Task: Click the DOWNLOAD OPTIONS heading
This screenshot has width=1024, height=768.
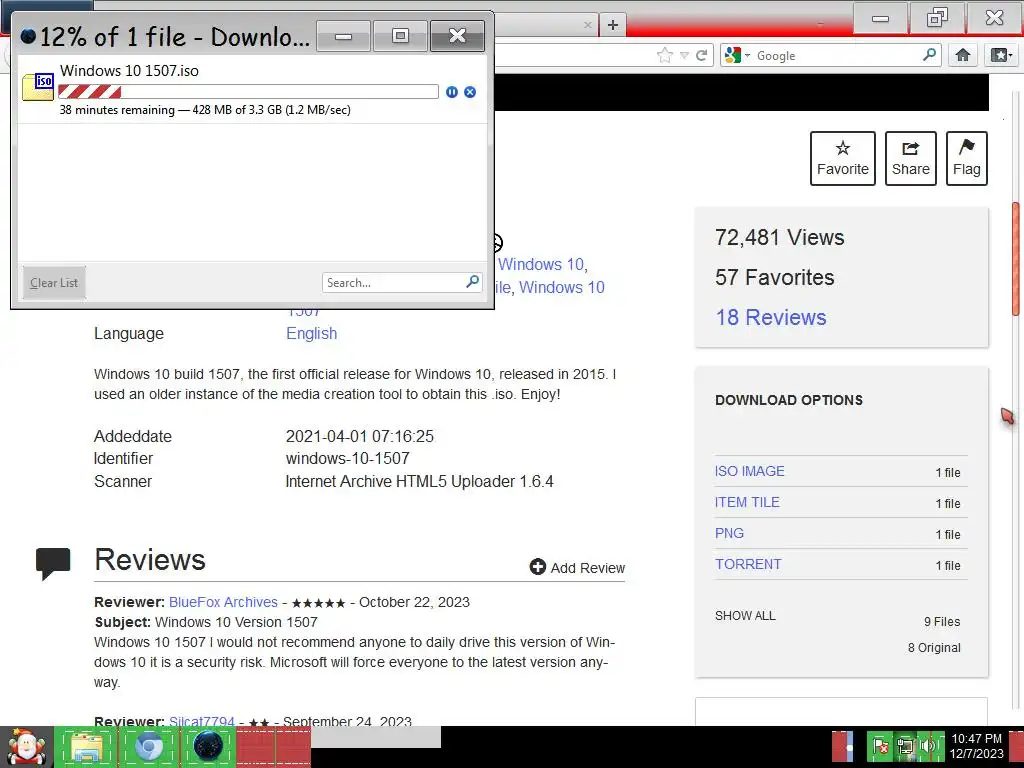Action: coord(789,400)
